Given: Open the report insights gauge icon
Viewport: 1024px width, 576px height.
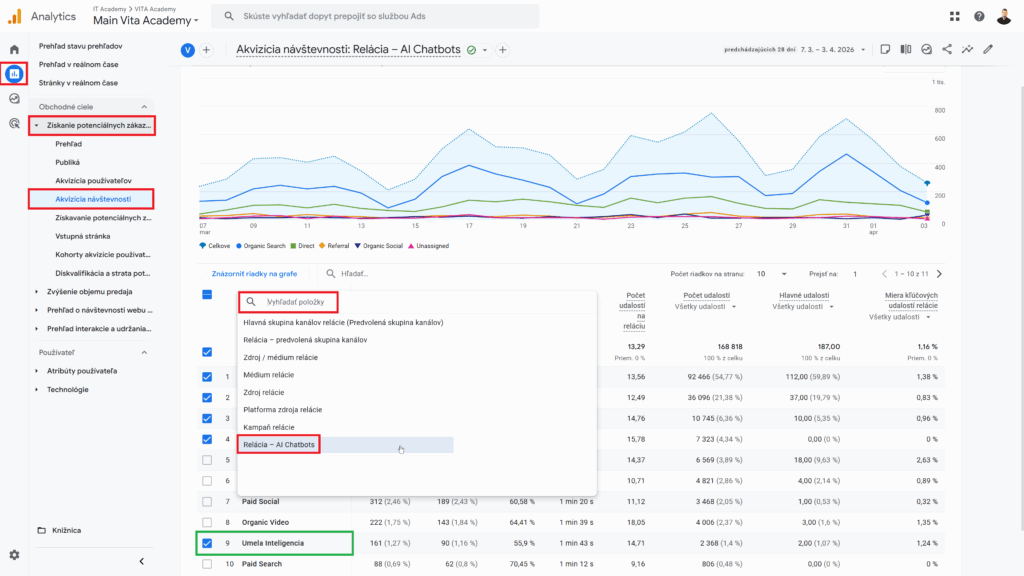Looking at the screenshot, I should click(x=926, y=50).
